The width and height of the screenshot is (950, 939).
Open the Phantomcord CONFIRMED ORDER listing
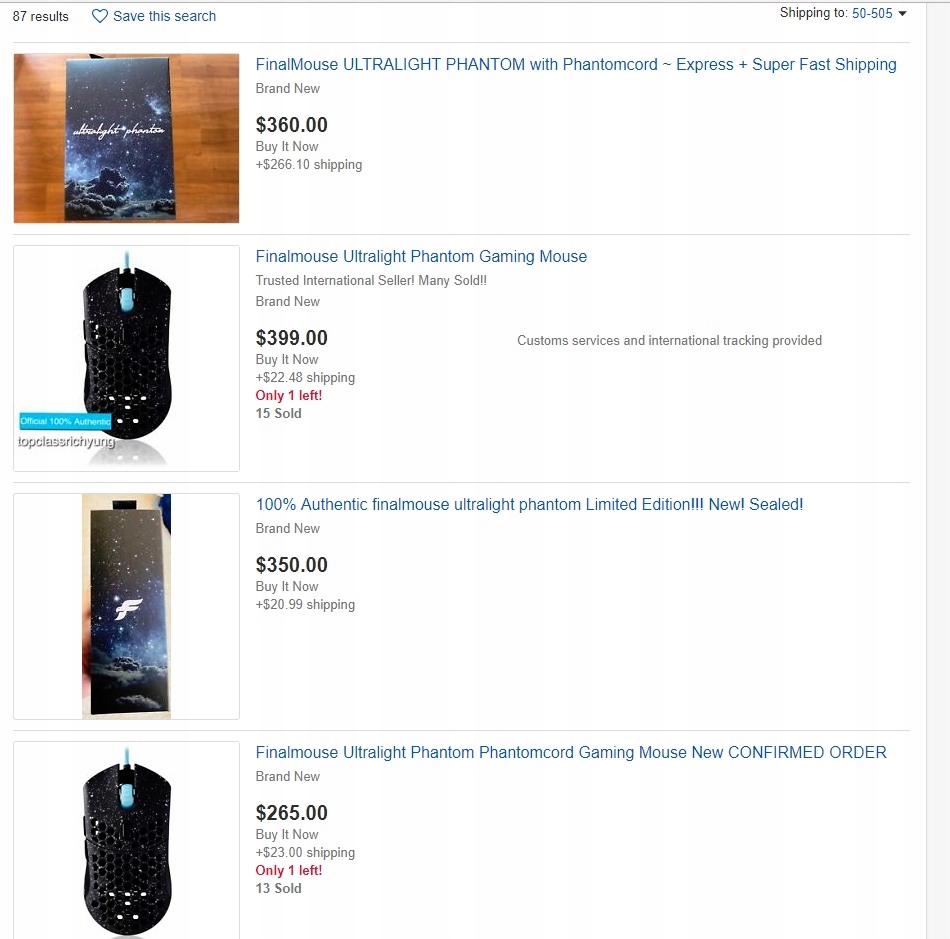pyautogui.click(x=570, y=752)
